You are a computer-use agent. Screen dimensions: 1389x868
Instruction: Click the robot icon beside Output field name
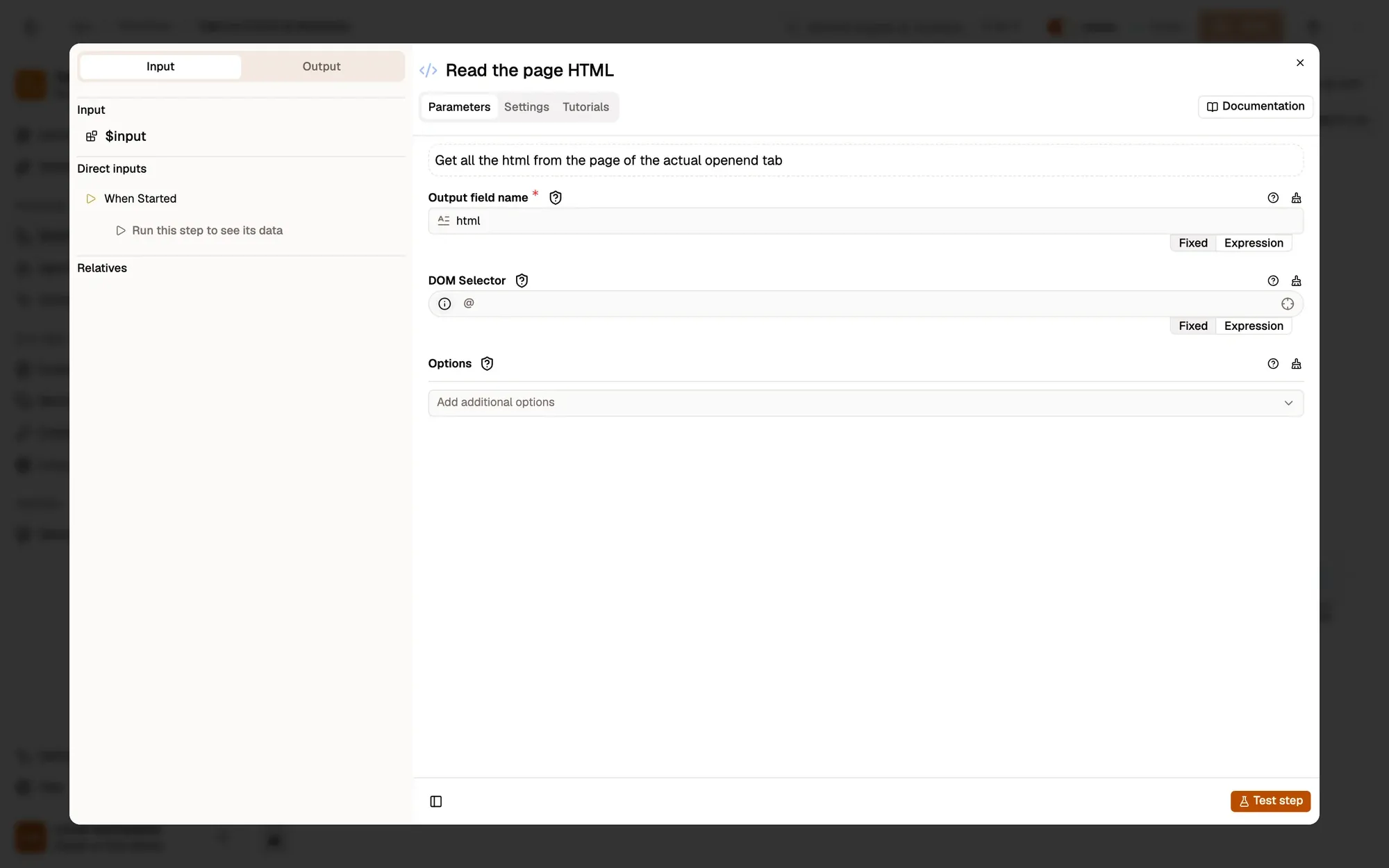[1296, 198]
